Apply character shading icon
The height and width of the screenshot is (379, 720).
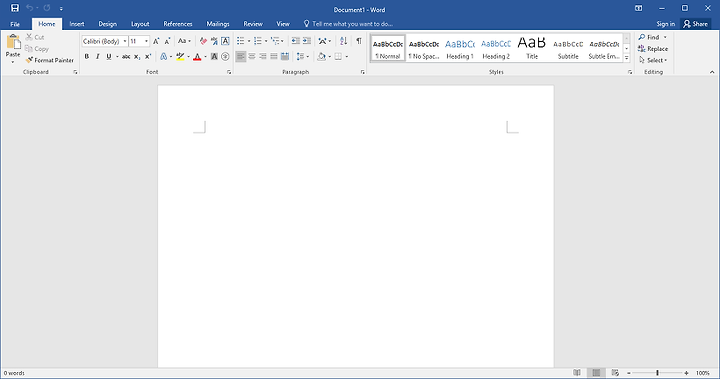click(x=214, y=57)
